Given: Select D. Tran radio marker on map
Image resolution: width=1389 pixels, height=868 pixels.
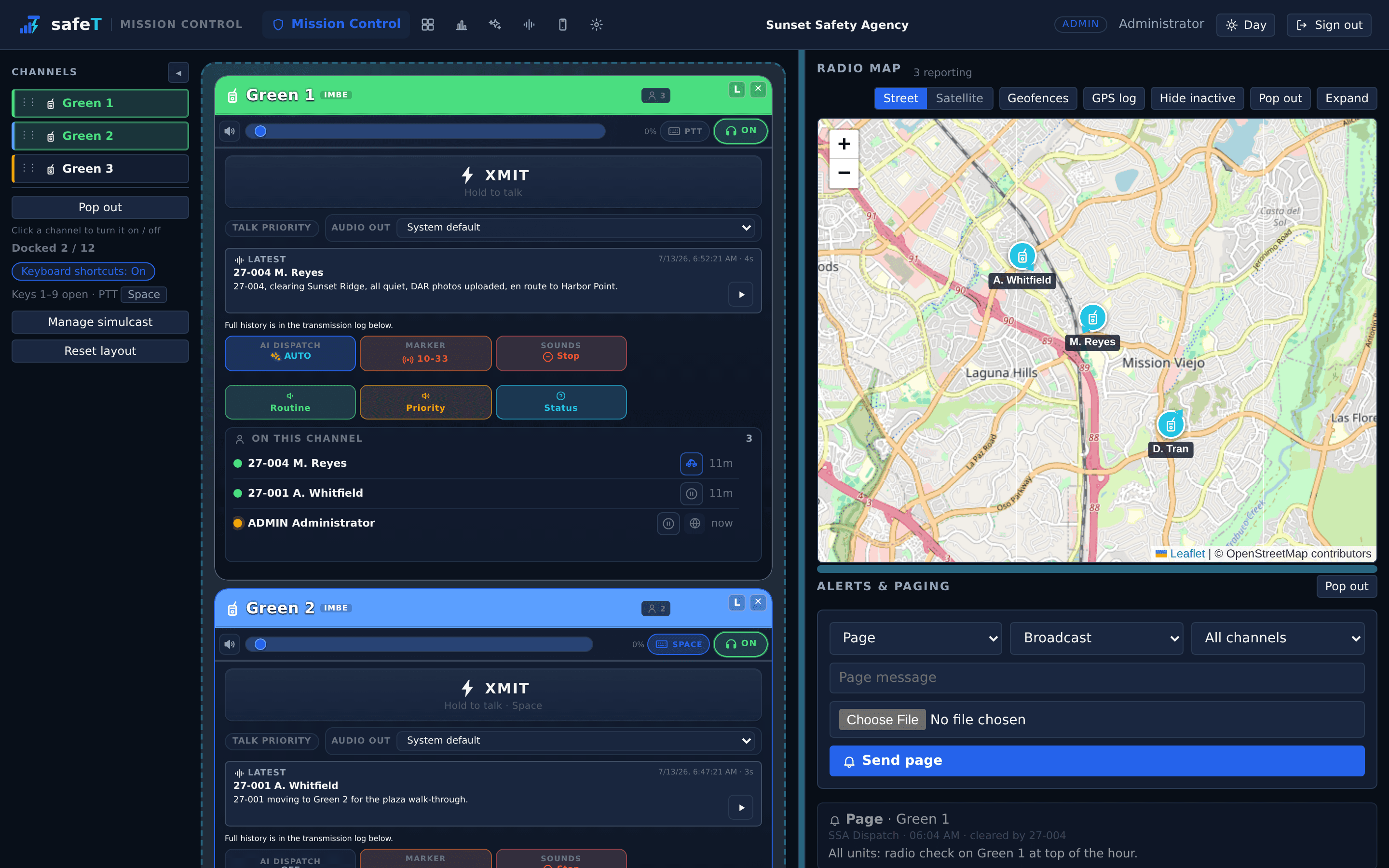Looking at the screenshot, I should coord(1171,425).
